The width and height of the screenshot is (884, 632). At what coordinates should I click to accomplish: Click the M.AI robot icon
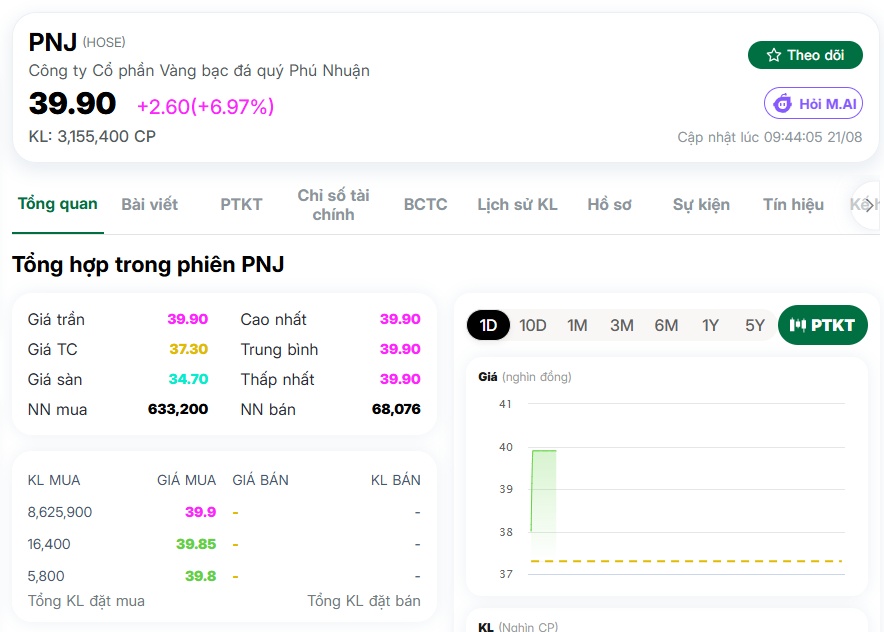(783, 104)
